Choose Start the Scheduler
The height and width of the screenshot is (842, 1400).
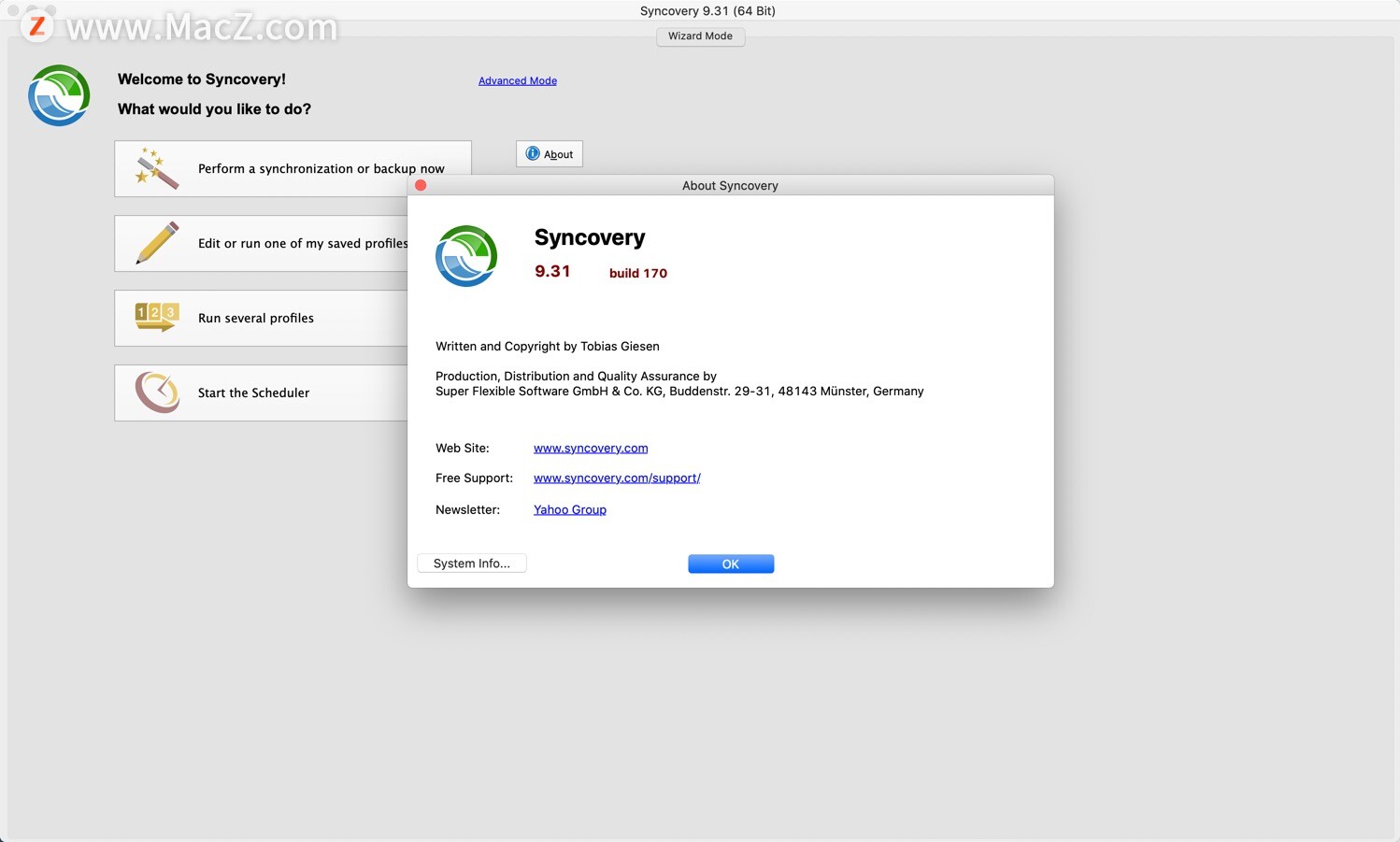coord(262,392)
